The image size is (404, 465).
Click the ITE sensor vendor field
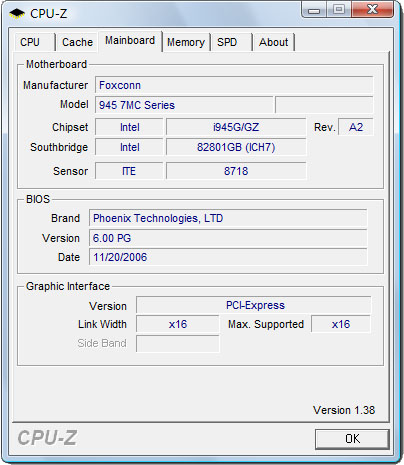[129, 171]
